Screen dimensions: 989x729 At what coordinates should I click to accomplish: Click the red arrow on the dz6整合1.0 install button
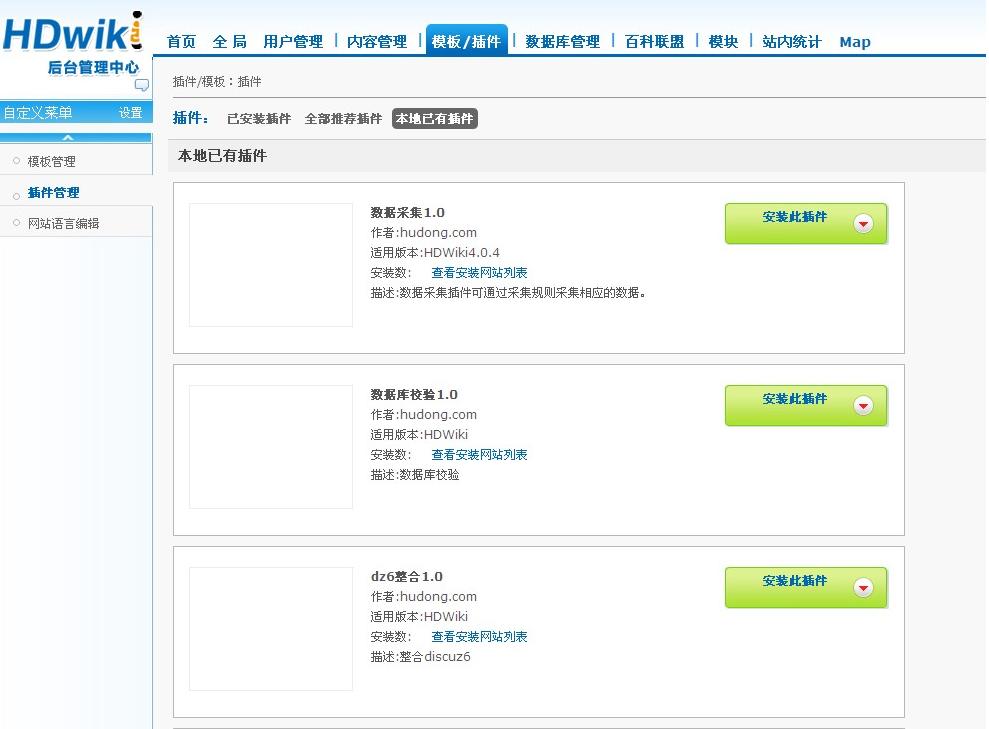(x=863, y=588)
